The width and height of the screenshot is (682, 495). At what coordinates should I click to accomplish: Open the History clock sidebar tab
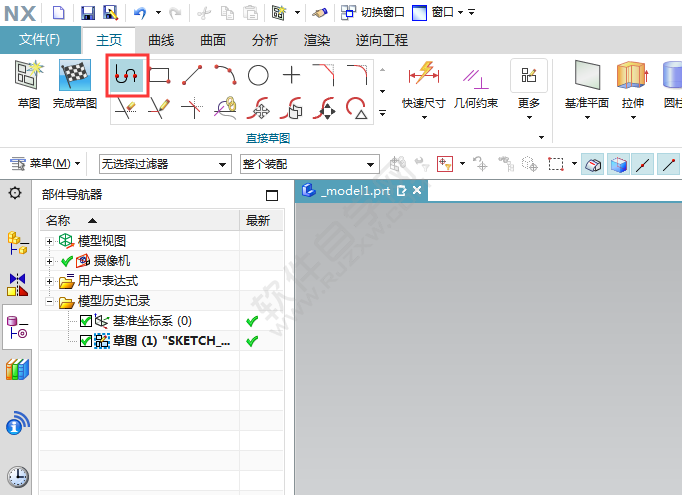coord(17,477)
